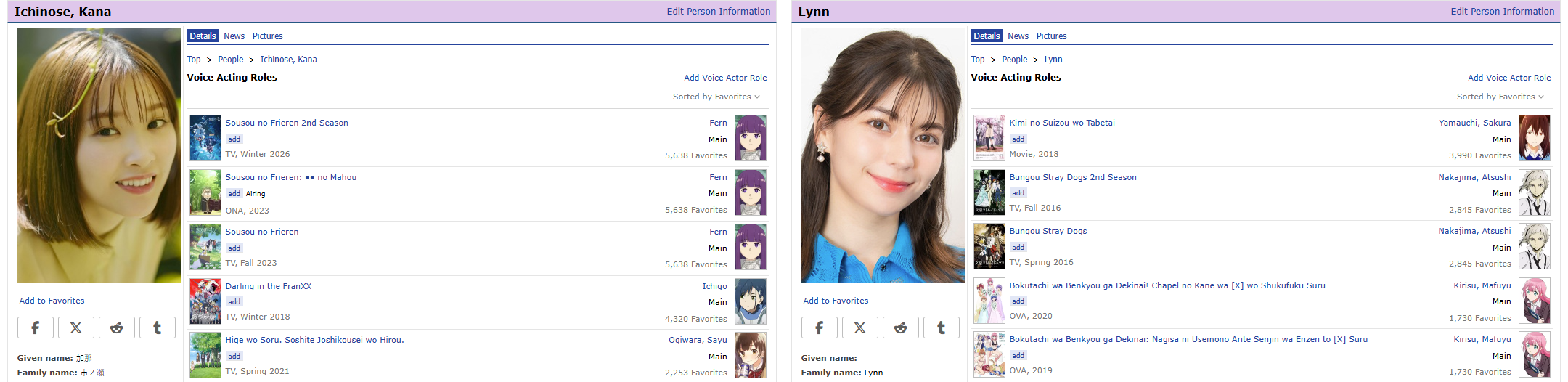1568x382 pixels.
Task: Open Kimi no Suizou wo Tabetai poster
Action: (989, 138)
